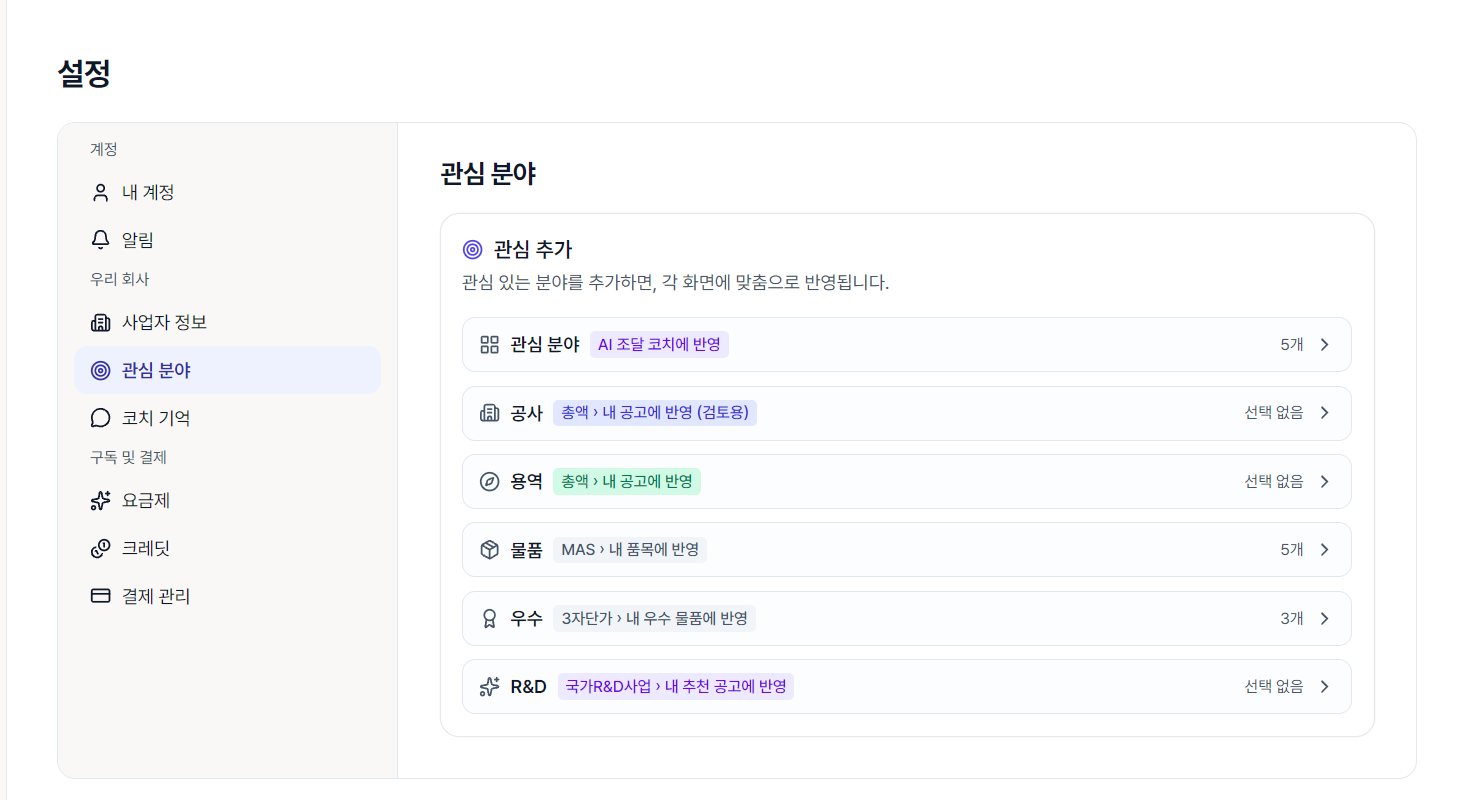The height and width of the screenshot is (800, 1467).
Task: Click 선택 없음 in the 공사 row
Action: coord(1274,413)
